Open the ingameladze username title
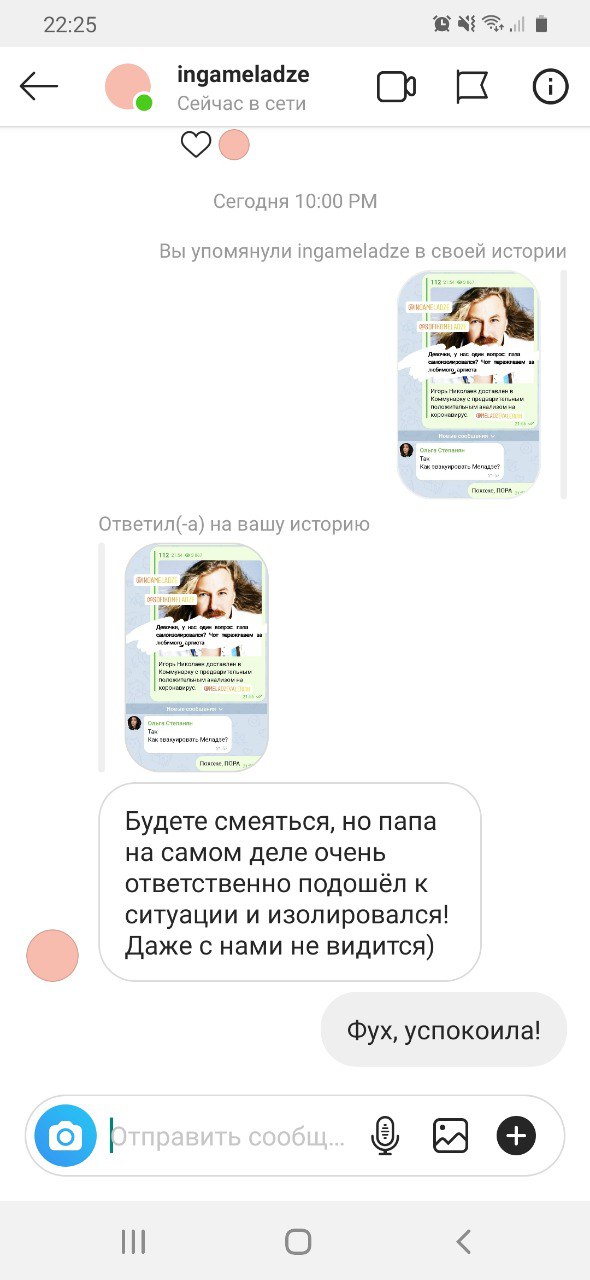This screenshot has width=590, height=1280. (243, 75)
